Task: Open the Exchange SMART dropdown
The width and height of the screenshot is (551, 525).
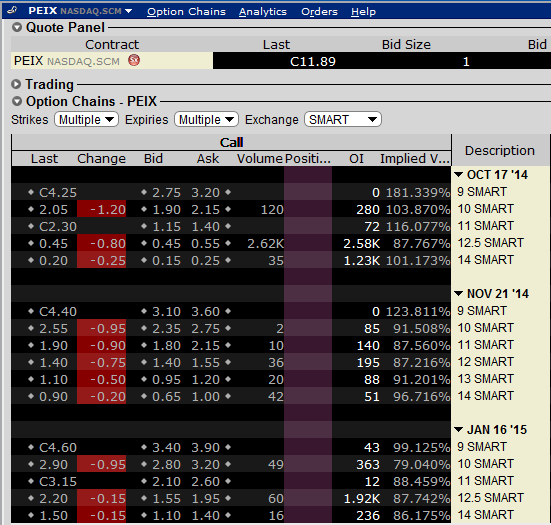Action: click(x=343, y=119)
